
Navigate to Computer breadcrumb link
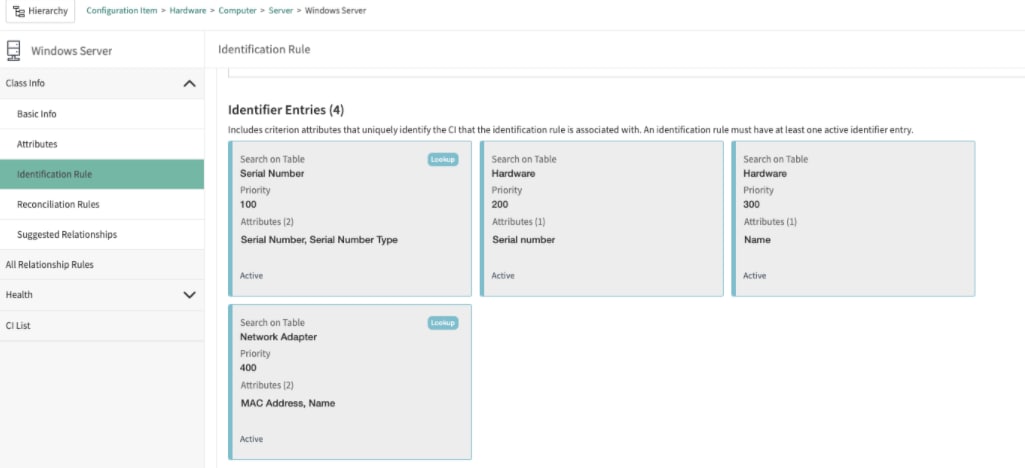237,11
